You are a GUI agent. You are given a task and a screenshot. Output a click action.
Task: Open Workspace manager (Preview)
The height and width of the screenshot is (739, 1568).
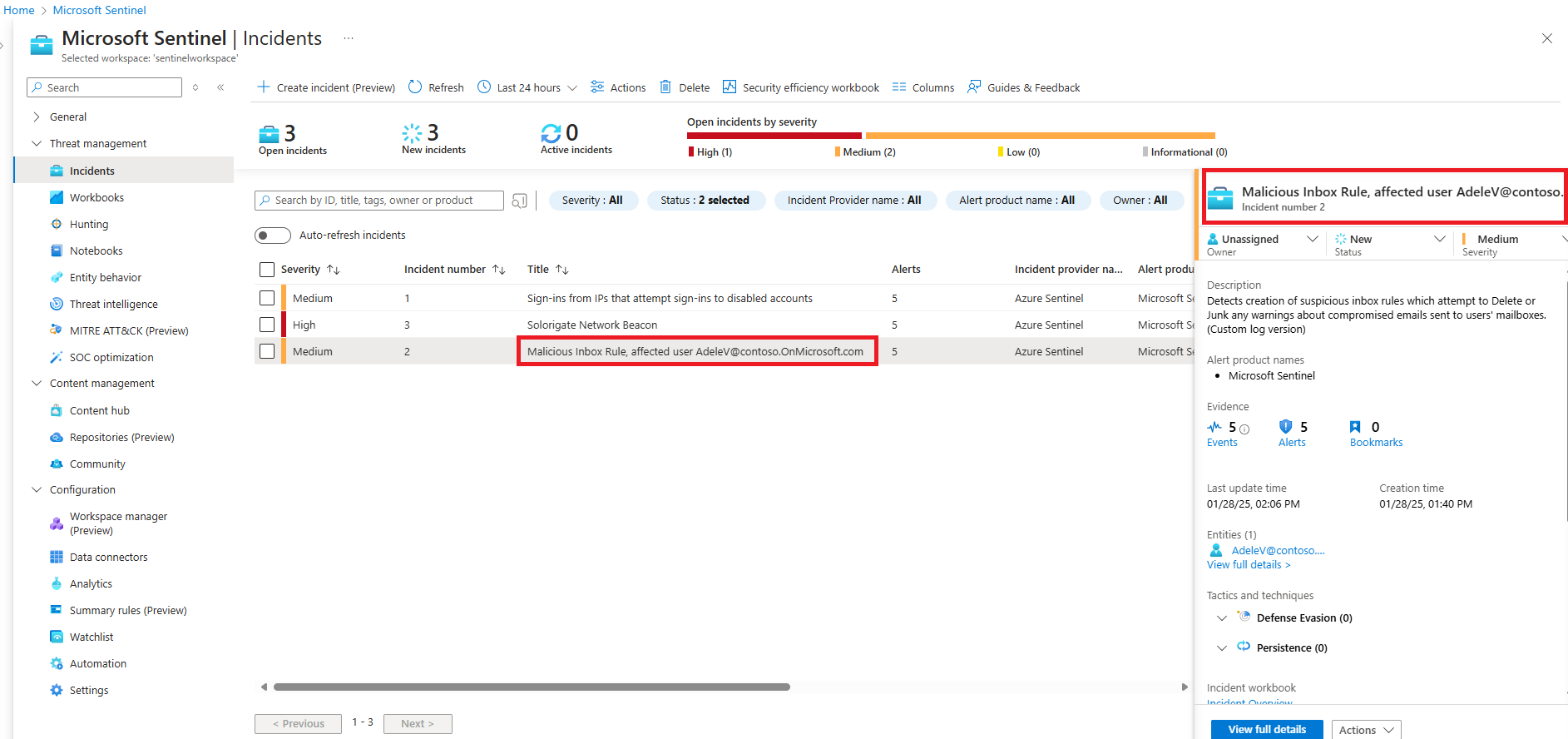tap(118, 523)
